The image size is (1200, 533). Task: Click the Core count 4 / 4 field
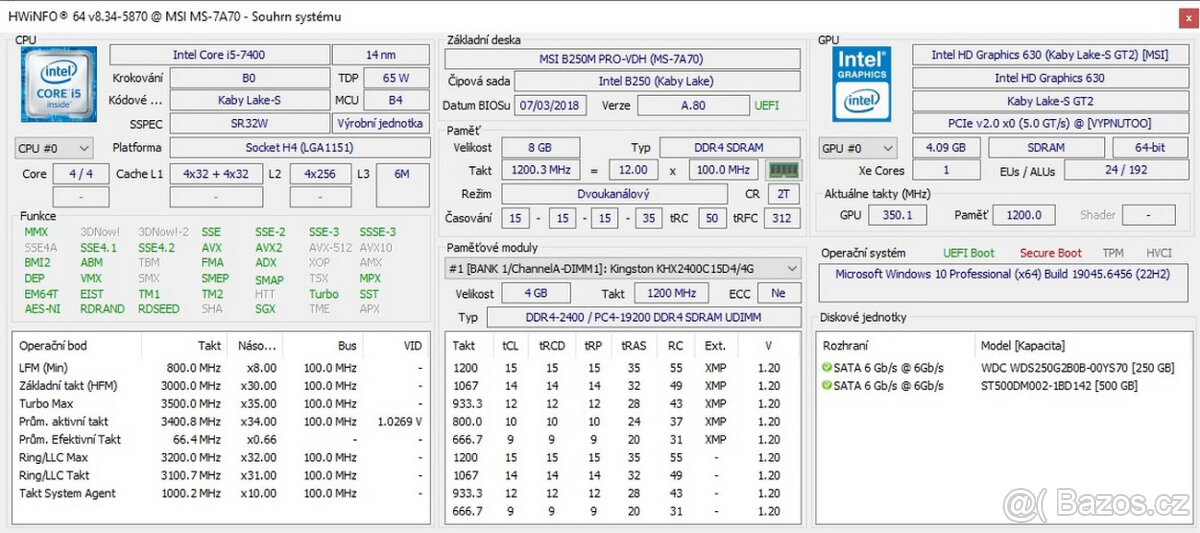point(80,174)
